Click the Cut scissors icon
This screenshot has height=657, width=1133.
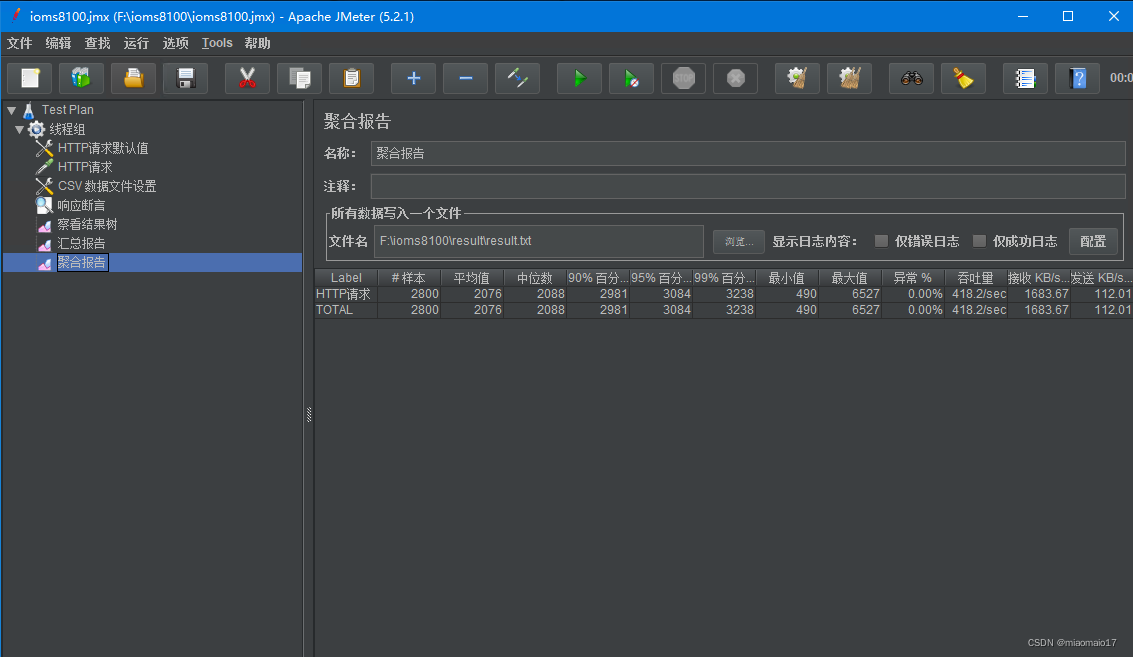[247, 78]
